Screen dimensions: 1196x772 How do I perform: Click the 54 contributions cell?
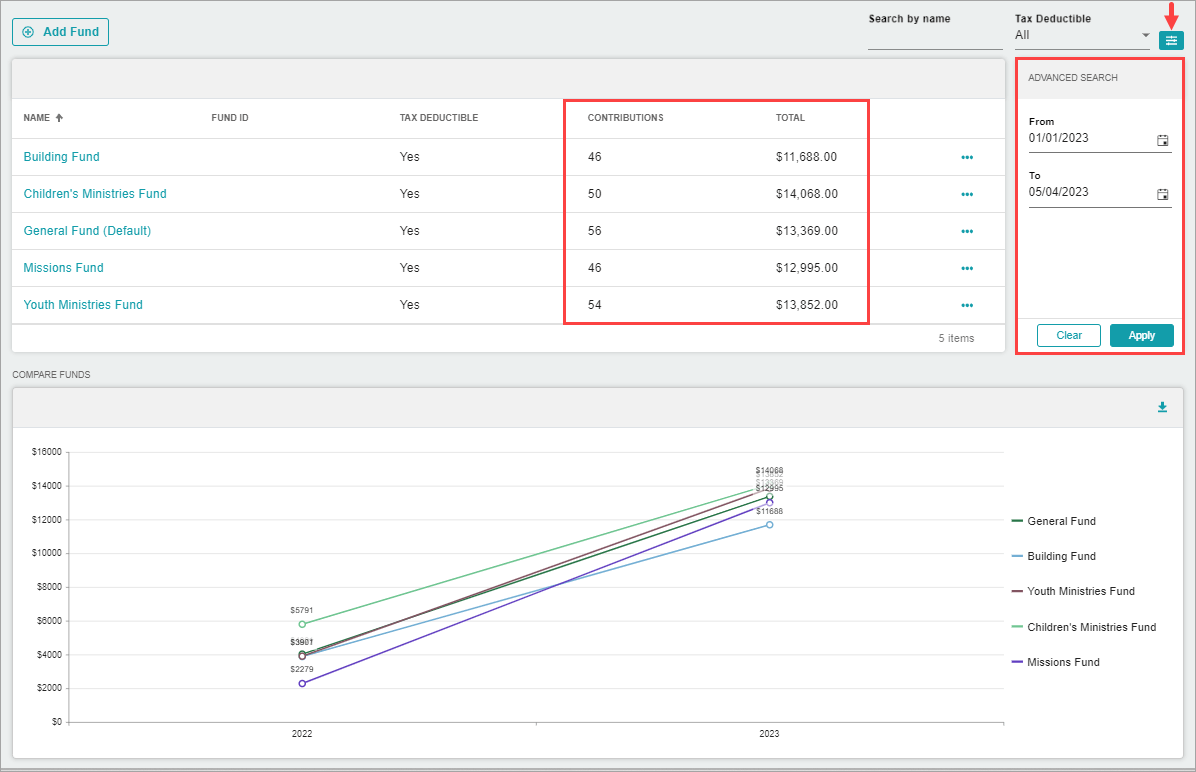tap(594, 305)
